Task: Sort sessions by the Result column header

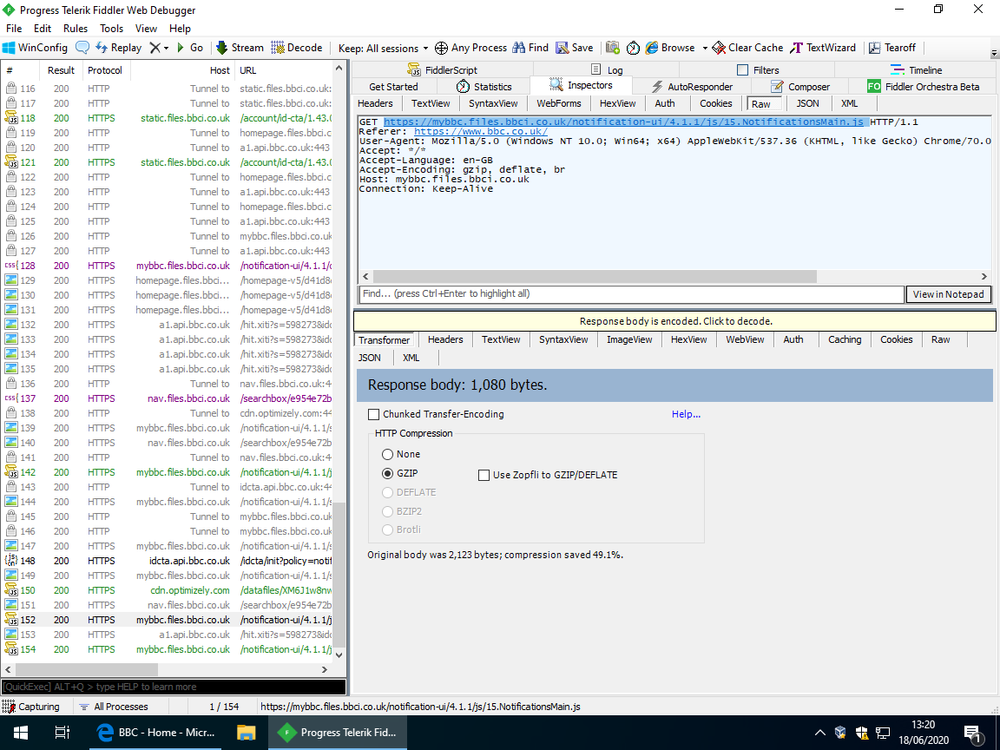Action: pos(61,70)
